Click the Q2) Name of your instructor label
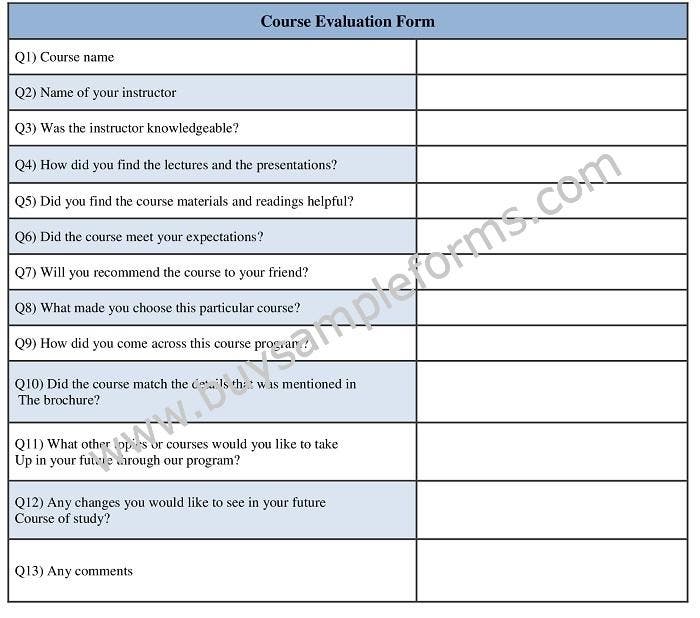 click(x=96, y=93)
